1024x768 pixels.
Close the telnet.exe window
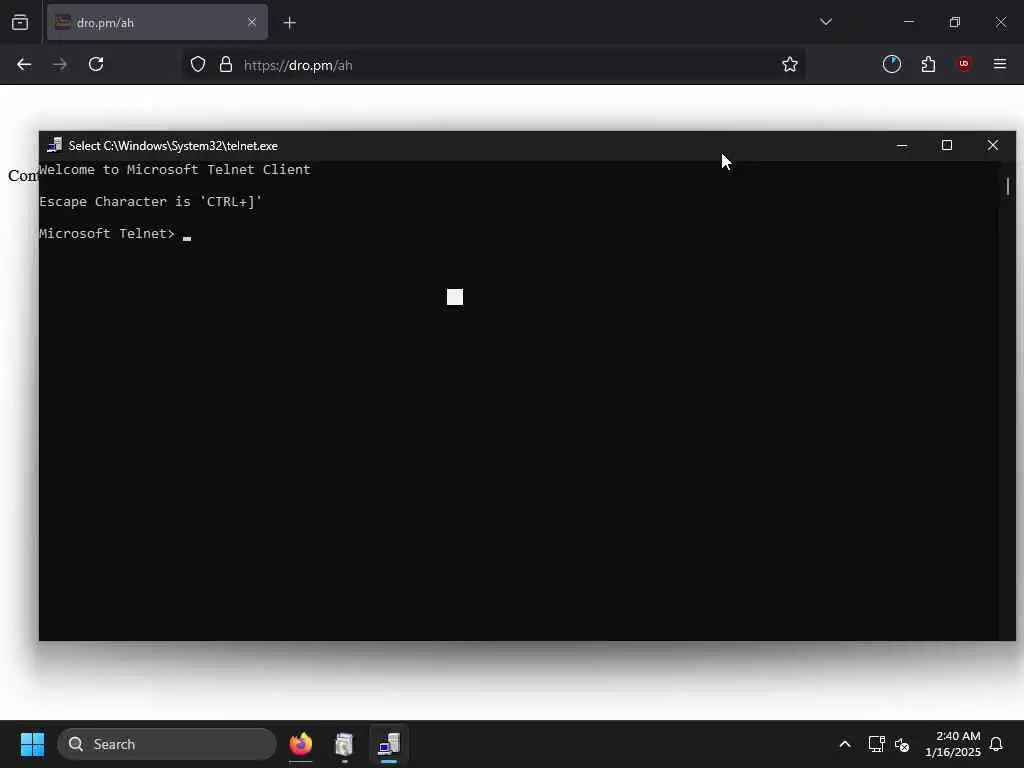point(993,145)
